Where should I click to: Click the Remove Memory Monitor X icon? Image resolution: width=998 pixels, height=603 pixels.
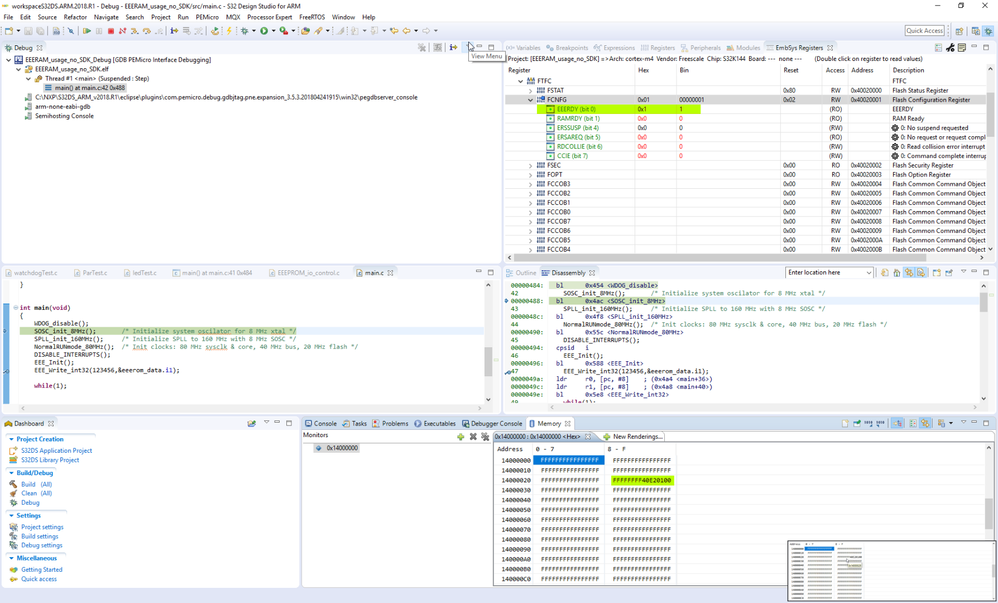tap(473, 437)
